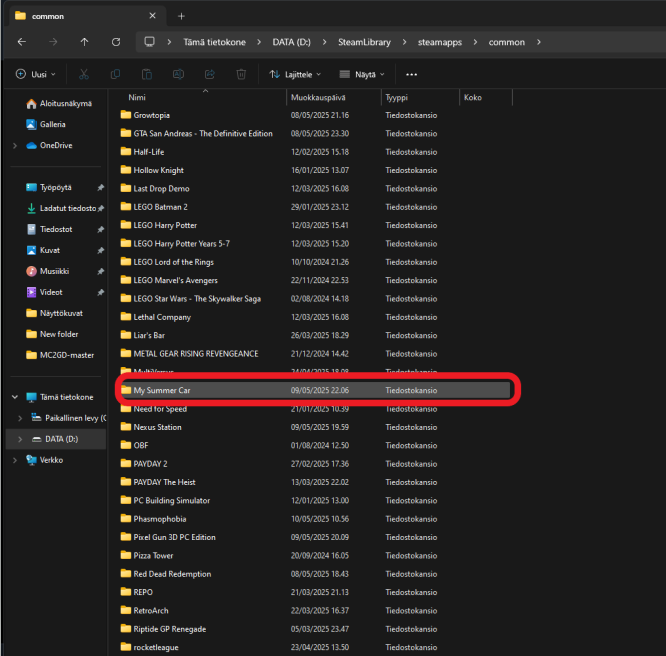Image resolution: width=666 pixels, height=656 pixels.
Task: Open Kuvat pictures shortcut
Action: click(x=43, y=250)
